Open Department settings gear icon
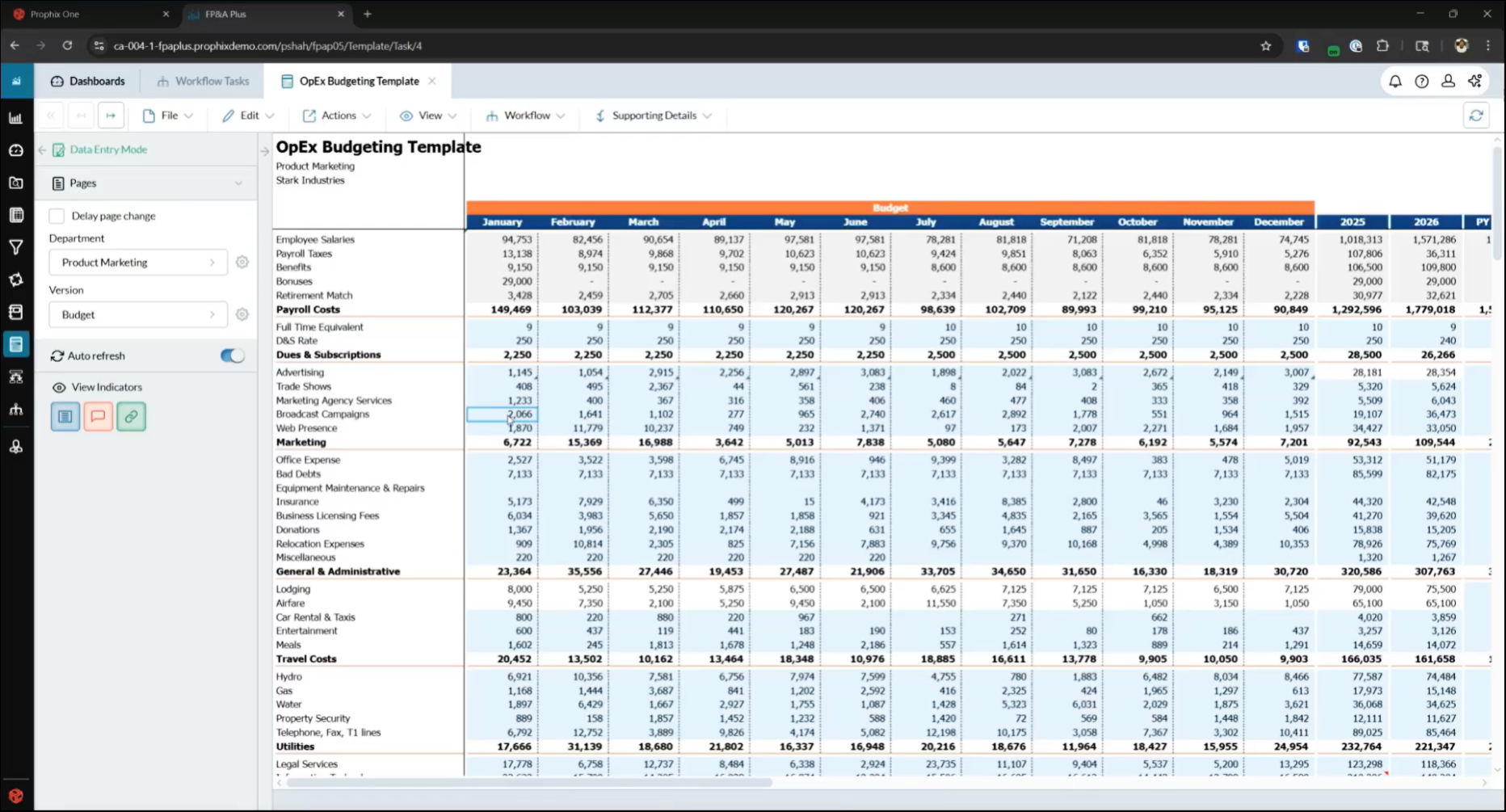Viewport: 1506px width, 812px height. pos(242,263)
